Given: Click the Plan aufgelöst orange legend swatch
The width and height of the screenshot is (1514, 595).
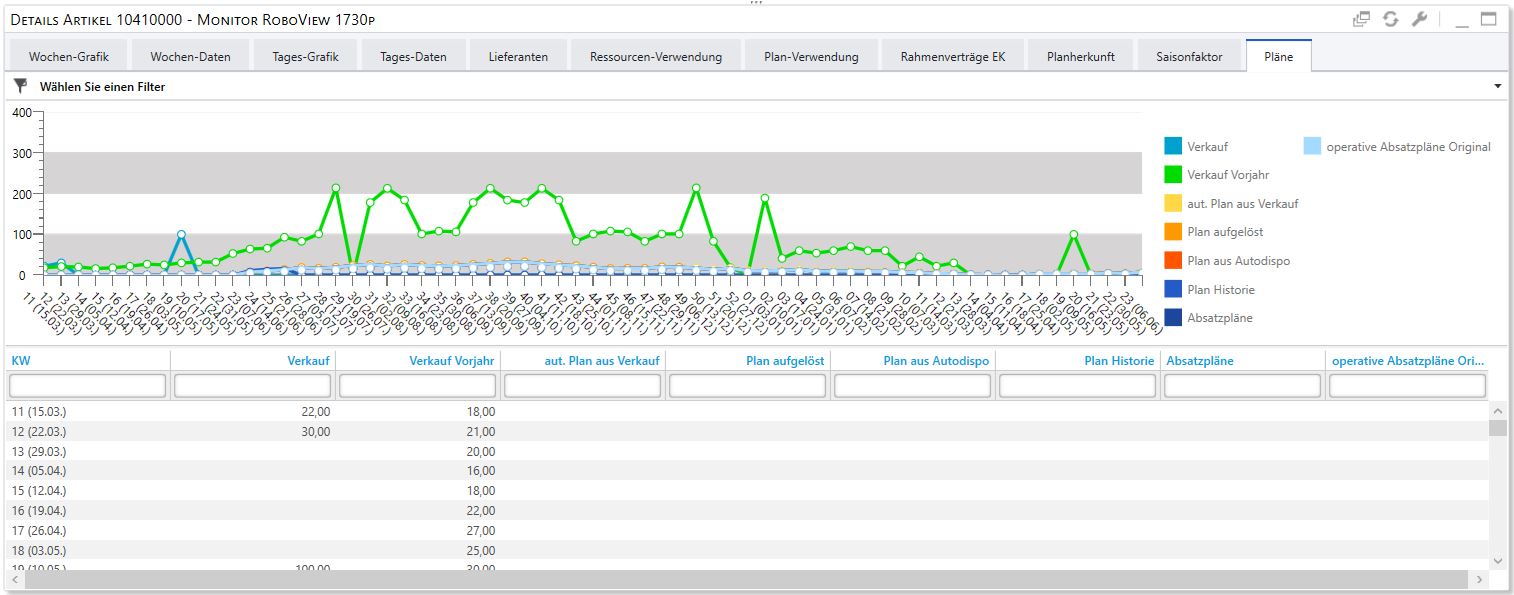Looking at the screenshot, I should coord(1173,232).
